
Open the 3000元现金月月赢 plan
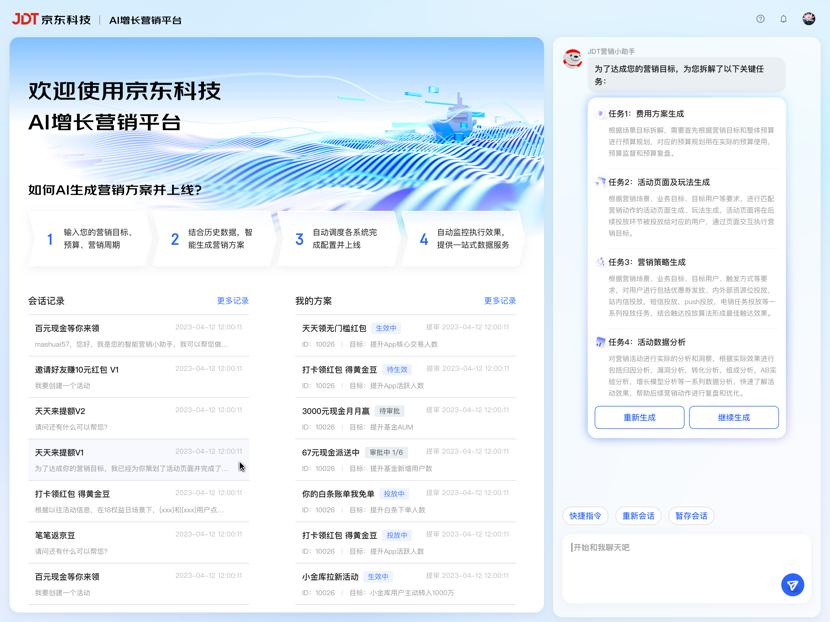coord(405,418)
